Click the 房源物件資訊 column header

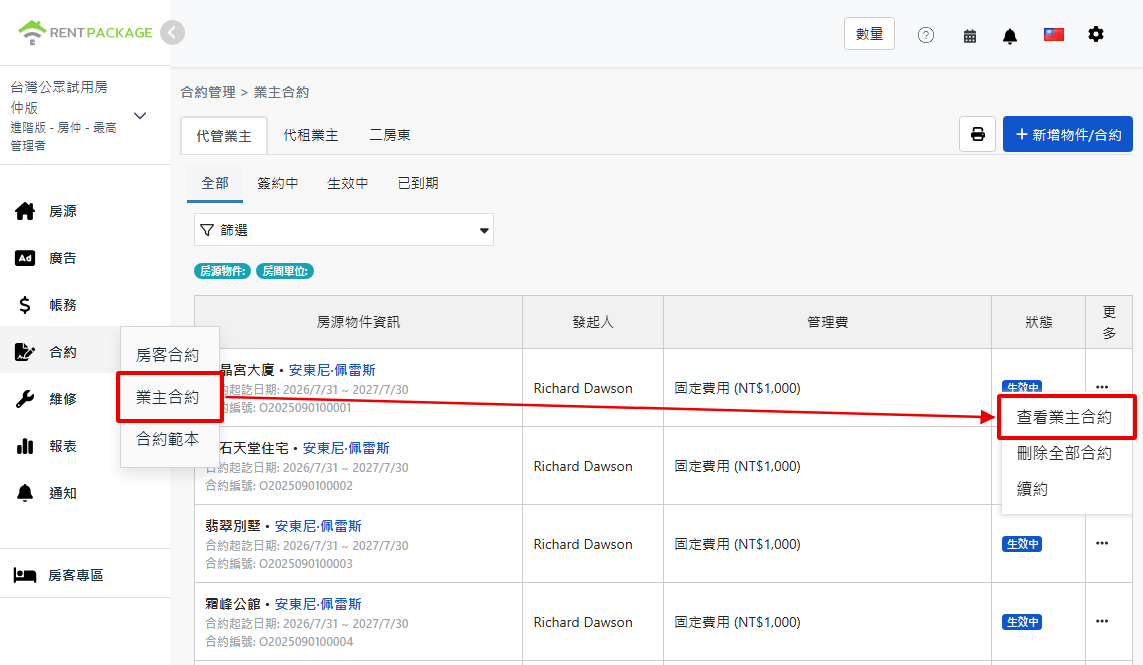[358, 322]
